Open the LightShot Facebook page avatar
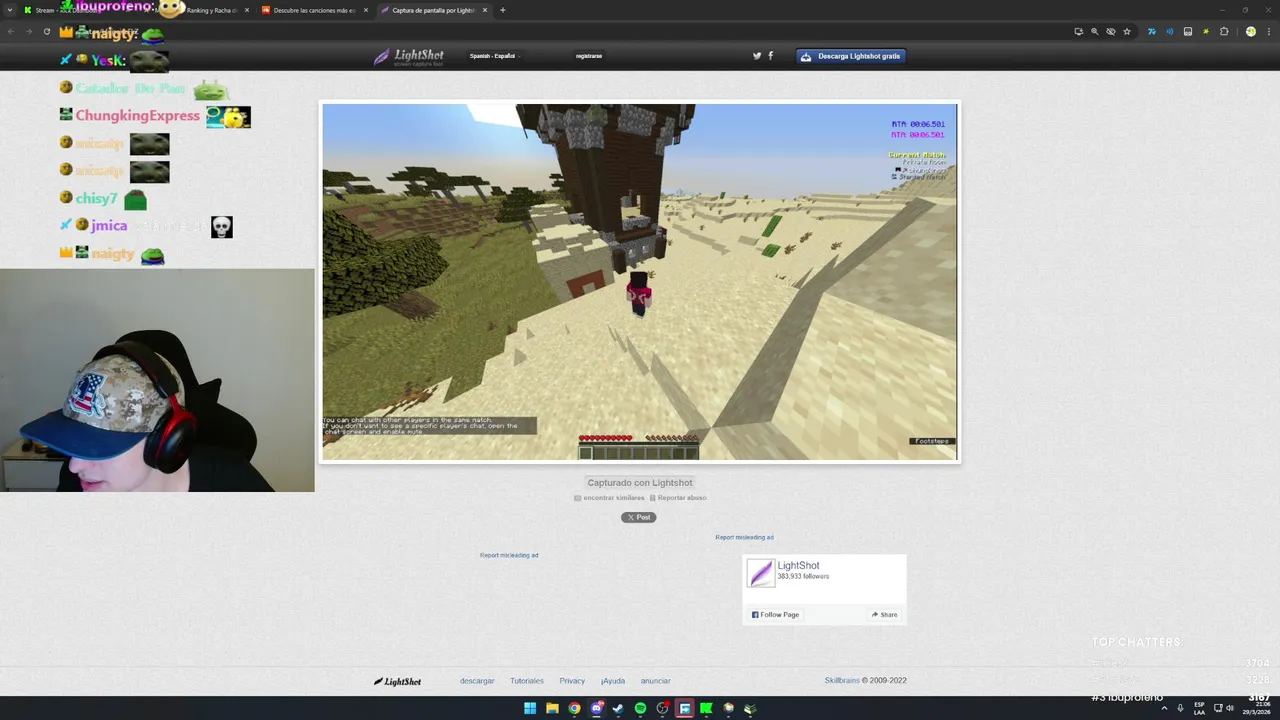 pos(761,573)
